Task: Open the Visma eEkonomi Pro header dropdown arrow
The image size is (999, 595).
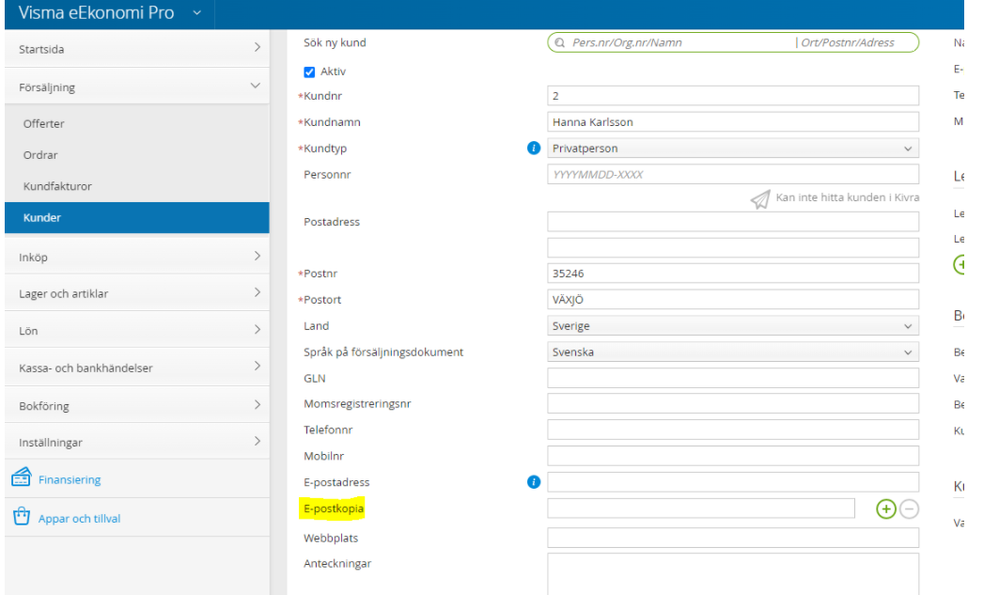Action: tap(196, 13)
